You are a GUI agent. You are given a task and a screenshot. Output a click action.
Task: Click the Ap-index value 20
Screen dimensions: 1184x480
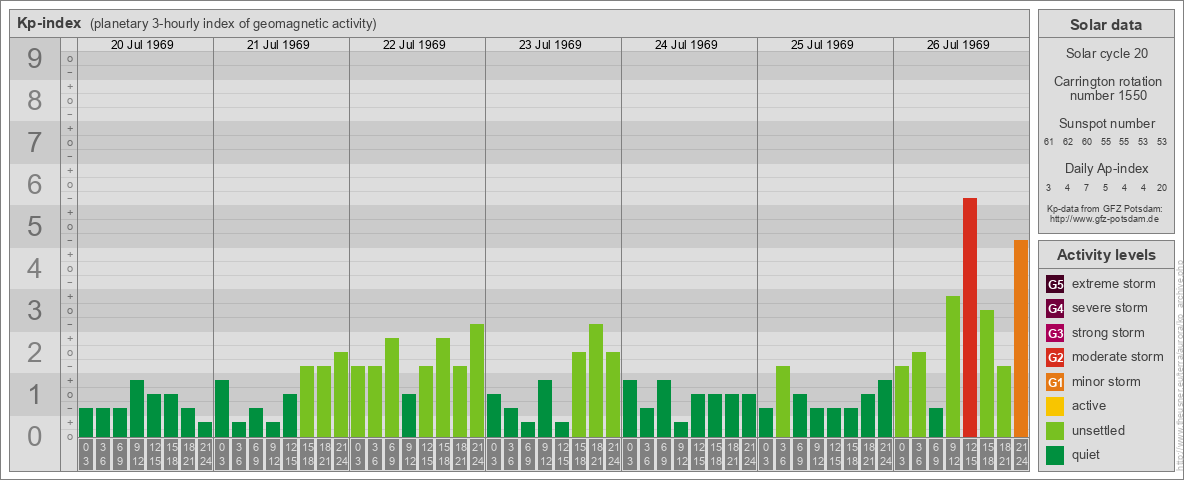pyautogui.click(x=1162, y=187)
